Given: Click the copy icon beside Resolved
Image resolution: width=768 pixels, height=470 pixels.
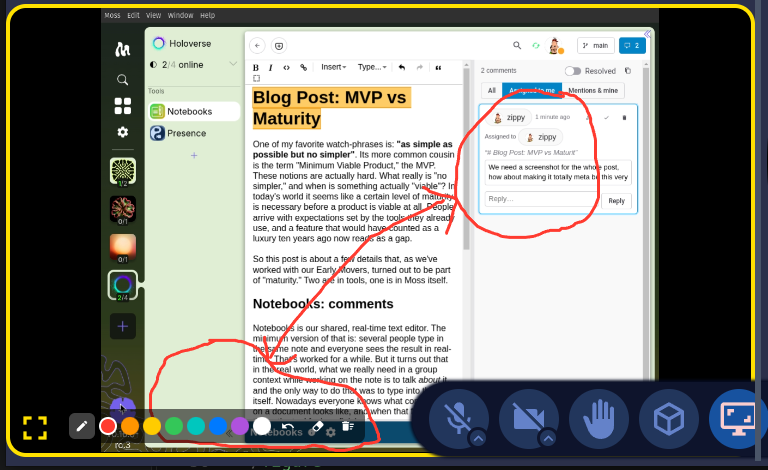Looking at the screenshot, I should pyautogui.click(x=627, y=71).
